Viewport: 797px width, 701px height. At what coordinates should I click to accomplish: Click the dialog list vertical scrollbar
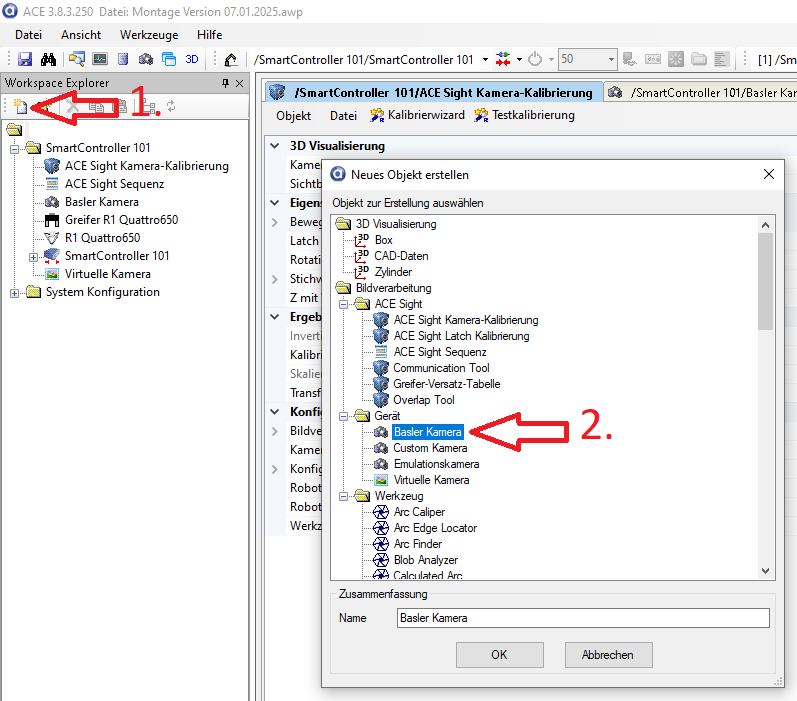(765, 400)
